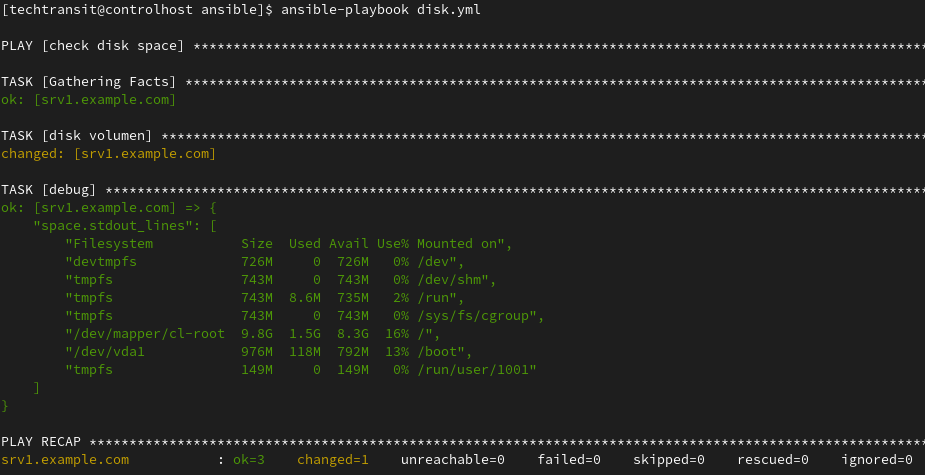The image size is (925, 475).
Task: Click the changed=1 recap value
Action: point(333,460)
